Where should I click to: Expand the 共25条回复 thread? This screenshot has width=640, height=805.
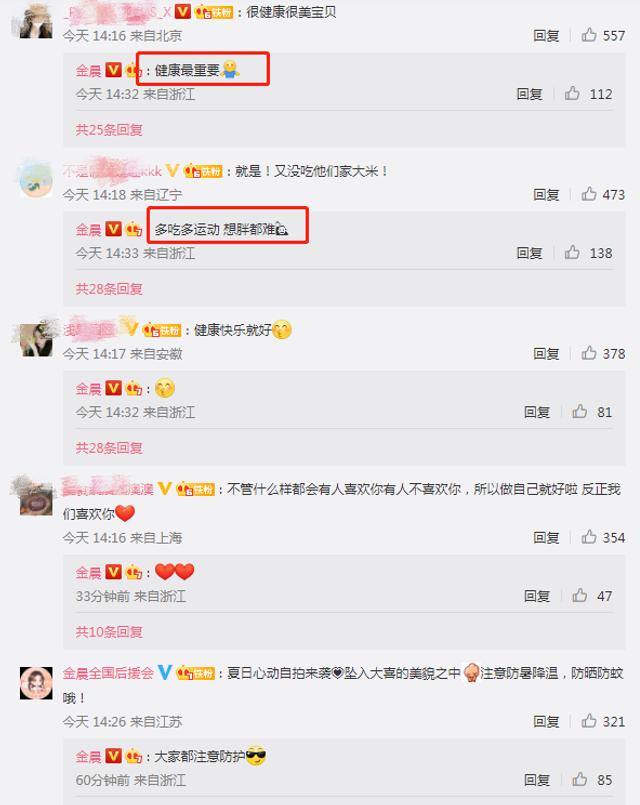109,129
